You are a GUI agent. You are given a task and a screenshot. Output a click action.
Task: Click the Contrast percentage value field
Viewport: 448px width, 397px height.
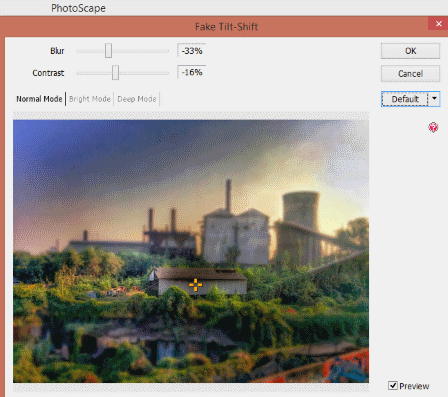[x=192, y=72]
